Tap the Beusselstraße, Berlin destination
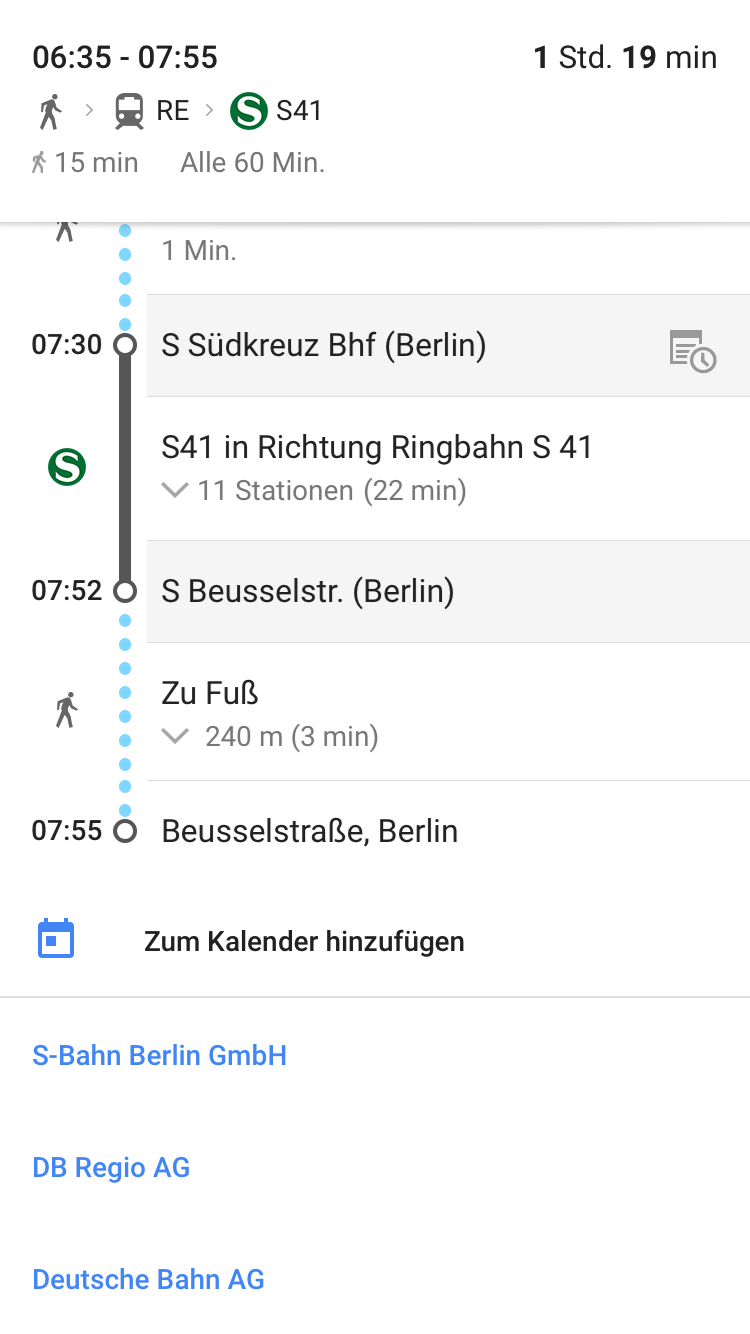Viewport: 750px width, 1334px height. tap(310, 831)
